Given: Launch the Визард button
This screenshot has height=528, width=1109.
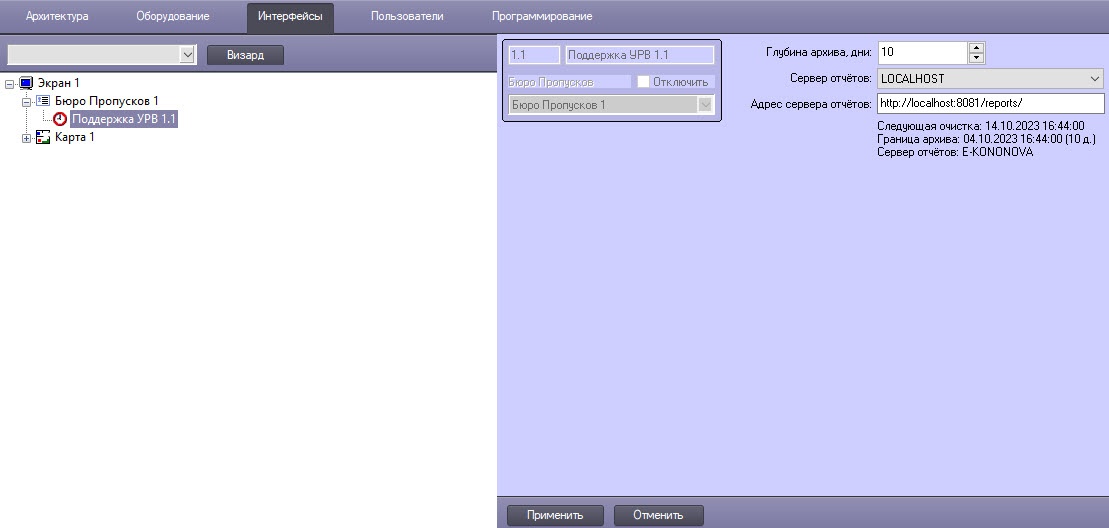Looking at the screenshot, I should click(245, 55).
